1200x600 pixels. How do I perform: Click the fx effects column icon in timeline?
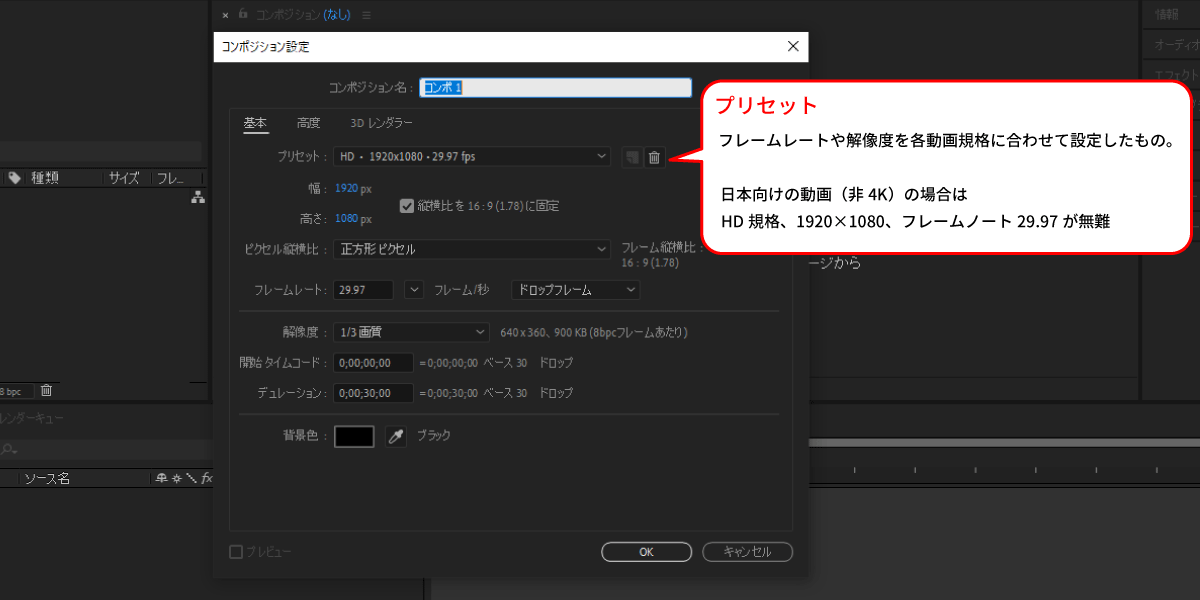pyautogui.click(x=206, y=479)
